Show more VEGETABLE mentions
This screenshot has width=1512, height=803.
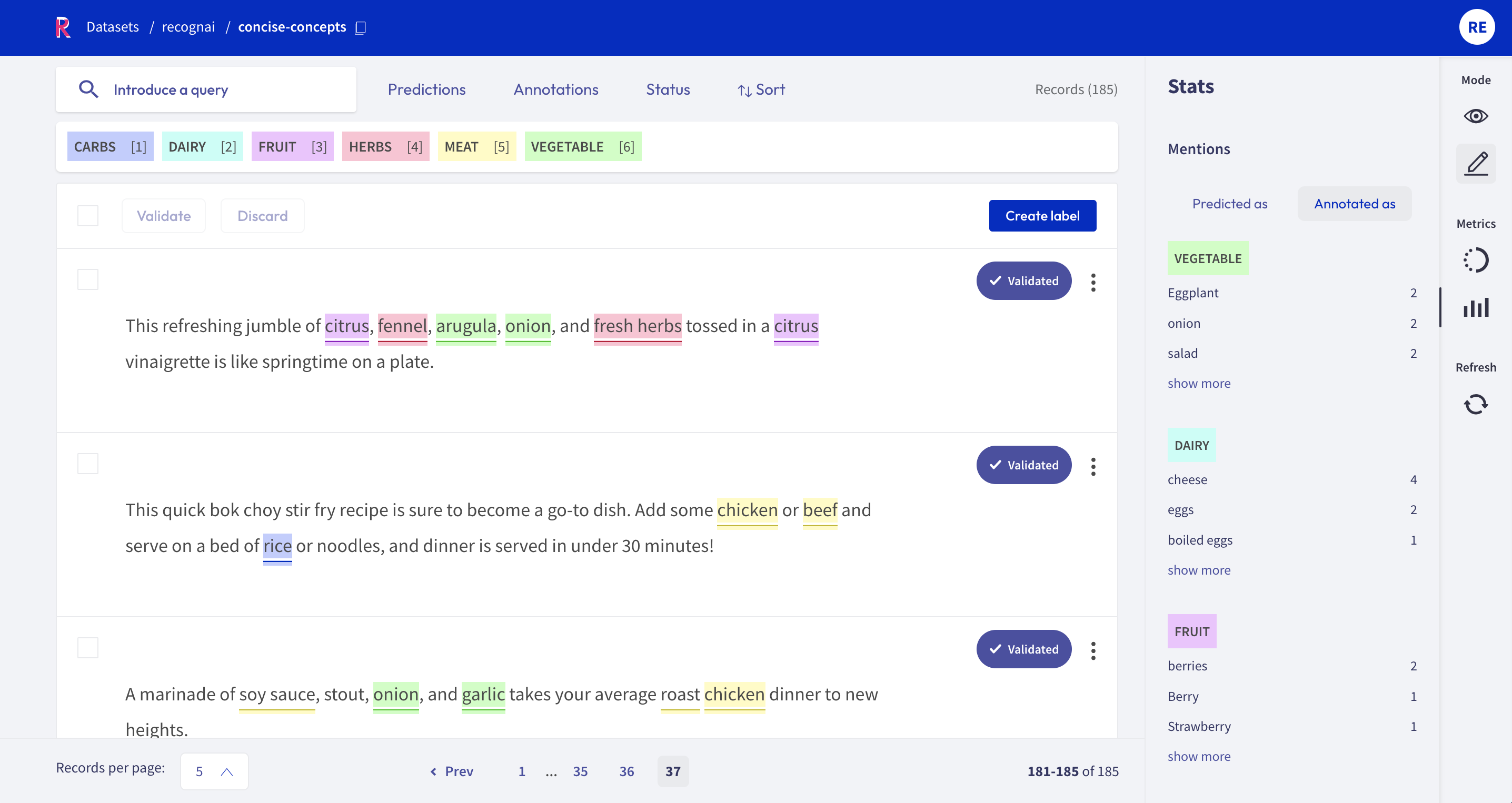point(1199,383)
